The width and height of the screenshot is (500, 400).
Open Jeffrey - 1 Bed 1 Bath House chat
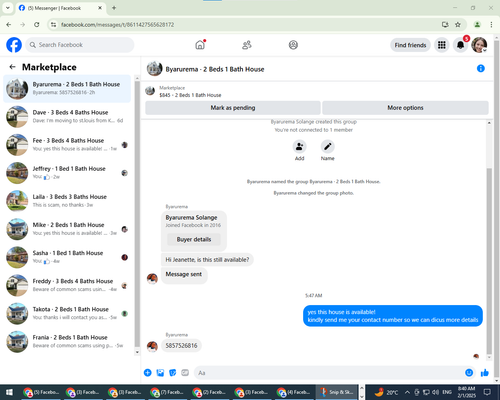(67, 173)
